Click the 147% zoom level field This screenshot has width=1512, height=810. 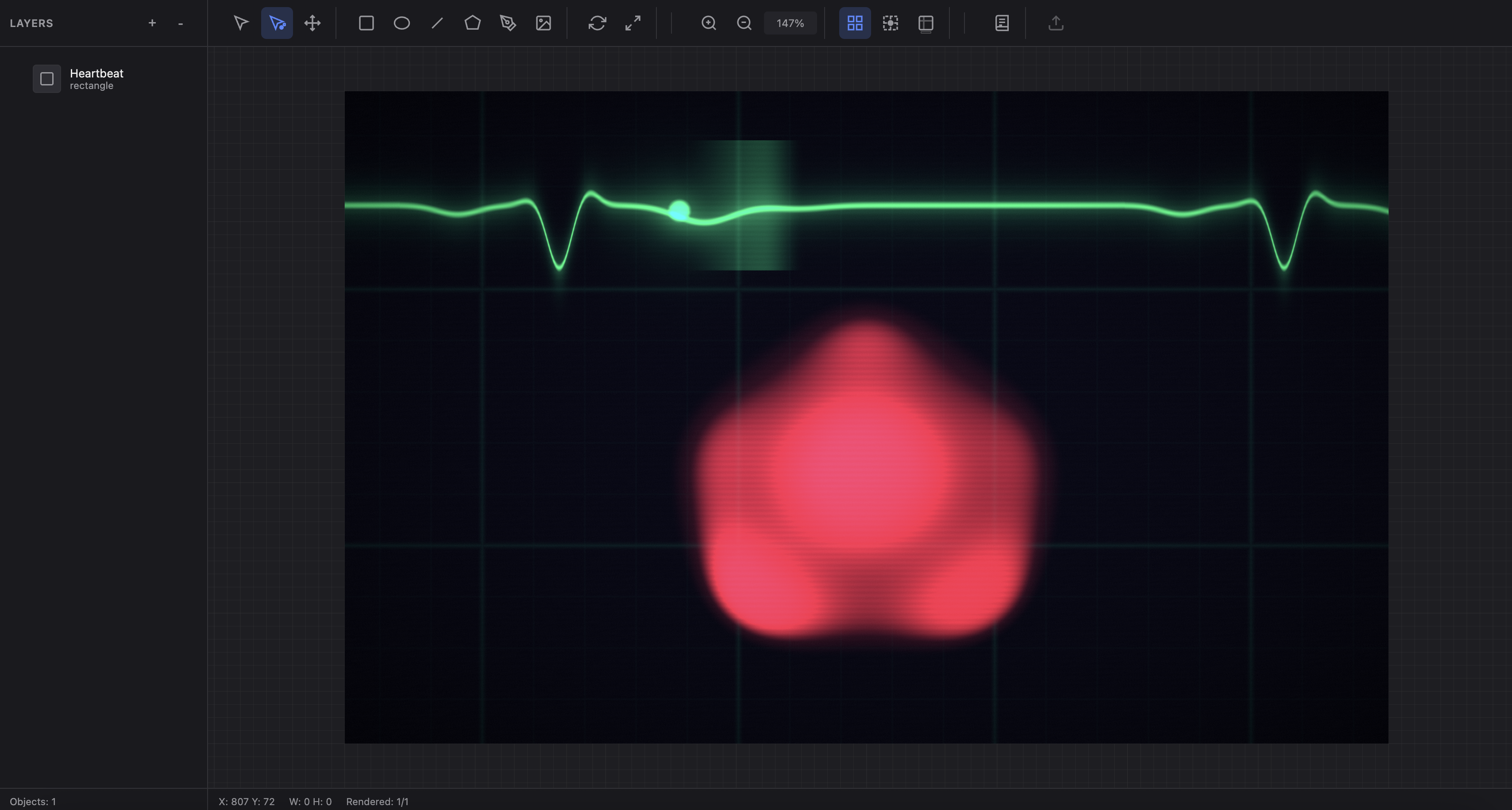coord(790,23)
